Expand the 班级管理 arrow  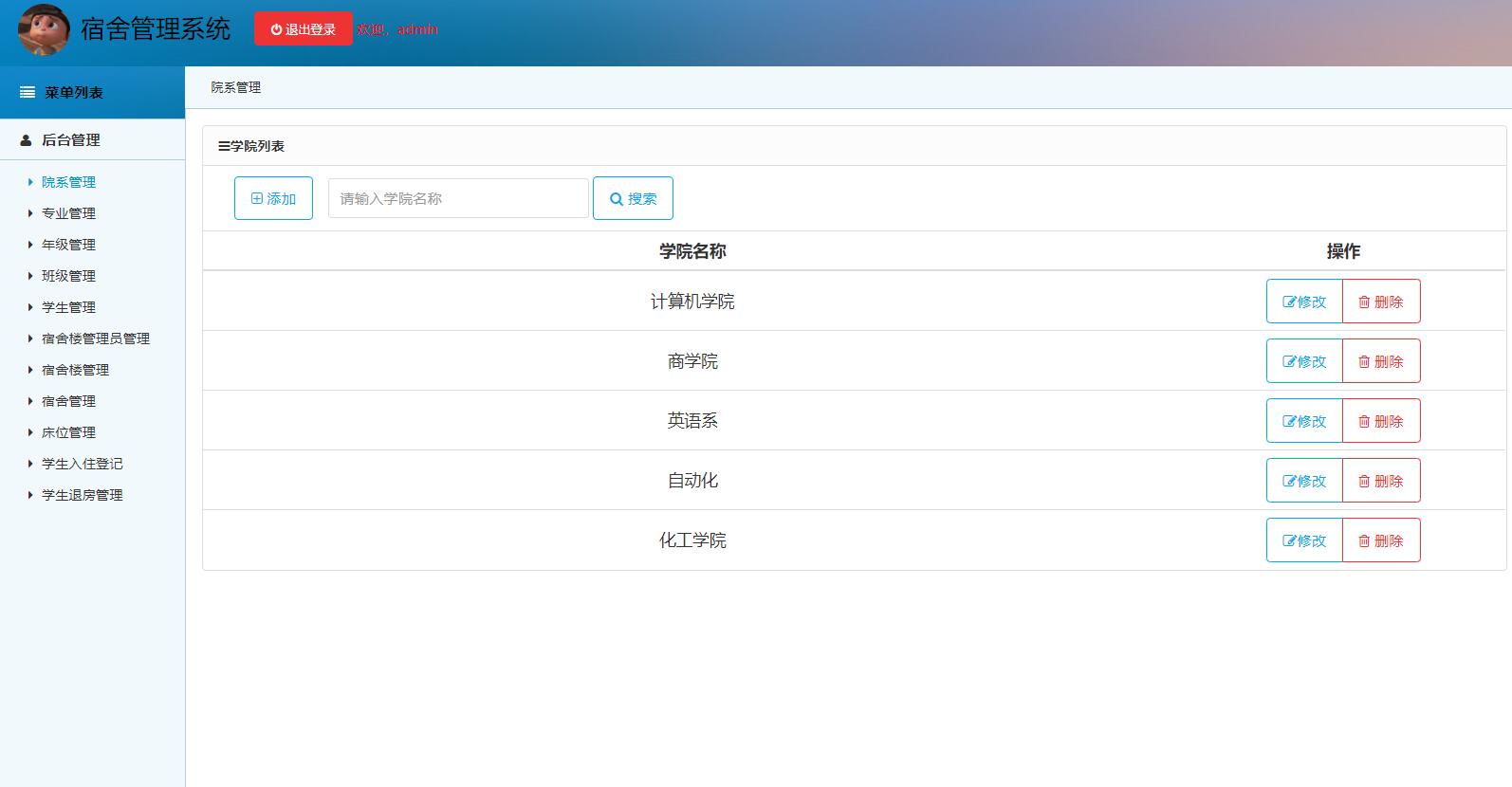30,276
